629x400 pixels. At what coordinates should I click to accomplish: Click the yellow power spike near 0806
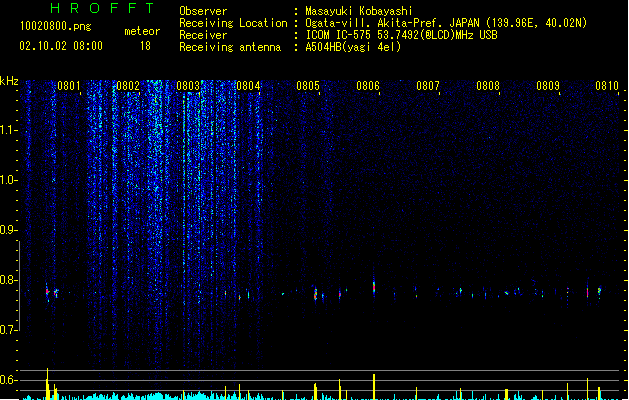click(374, 386)
